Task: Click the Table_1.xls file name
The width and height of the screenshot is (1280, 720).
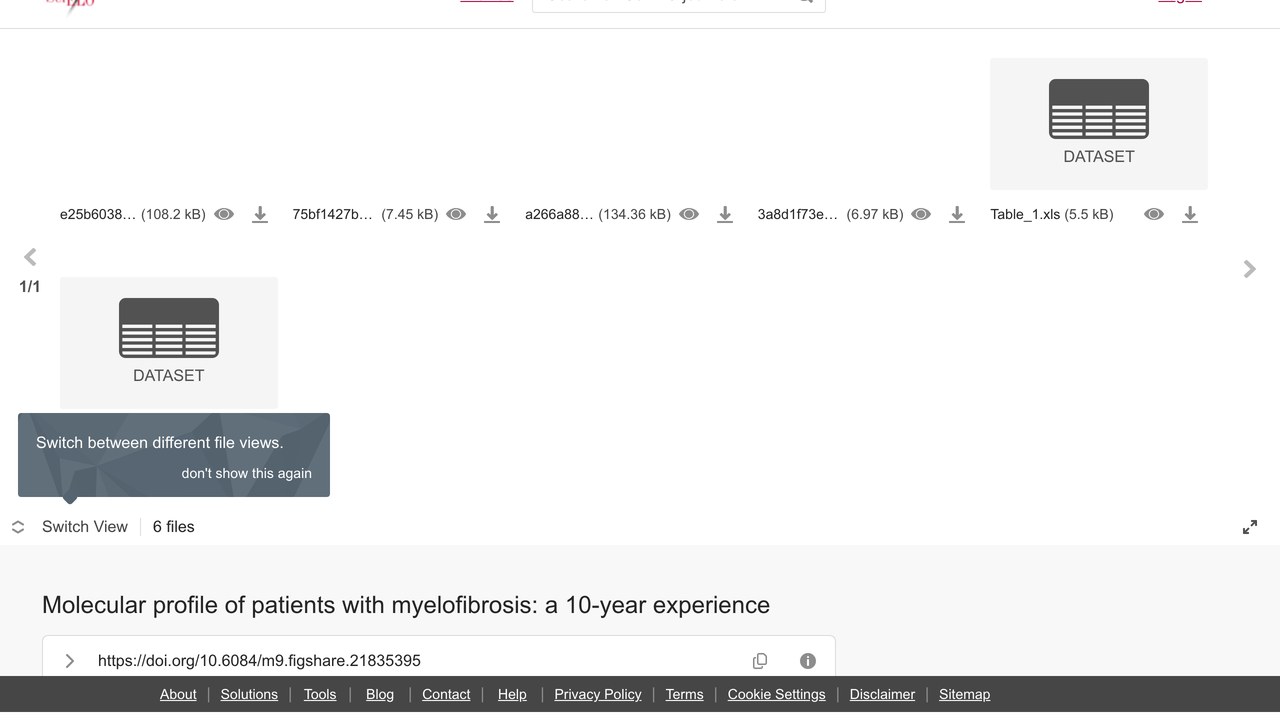Action: (x=1025, y=214)
